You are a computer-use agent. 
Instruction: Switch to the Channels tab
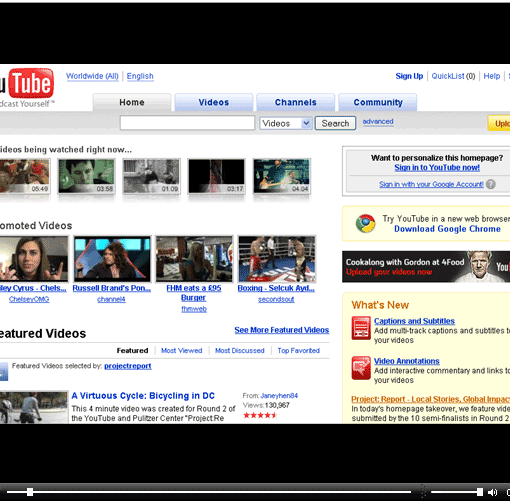pyautogui.click(x=296, y=102)
